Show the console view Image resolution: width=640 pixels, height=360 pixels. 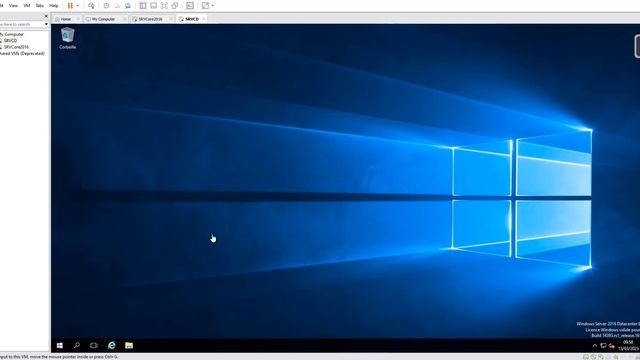point(190,6)
